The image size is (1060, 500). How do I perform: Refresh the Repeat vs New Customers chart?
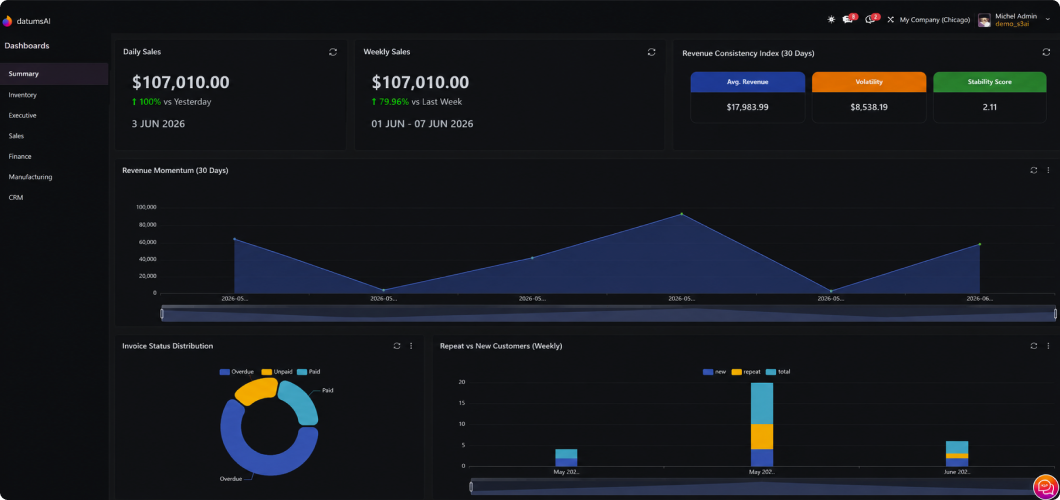pyautogui.click(x=1034, y=346)
